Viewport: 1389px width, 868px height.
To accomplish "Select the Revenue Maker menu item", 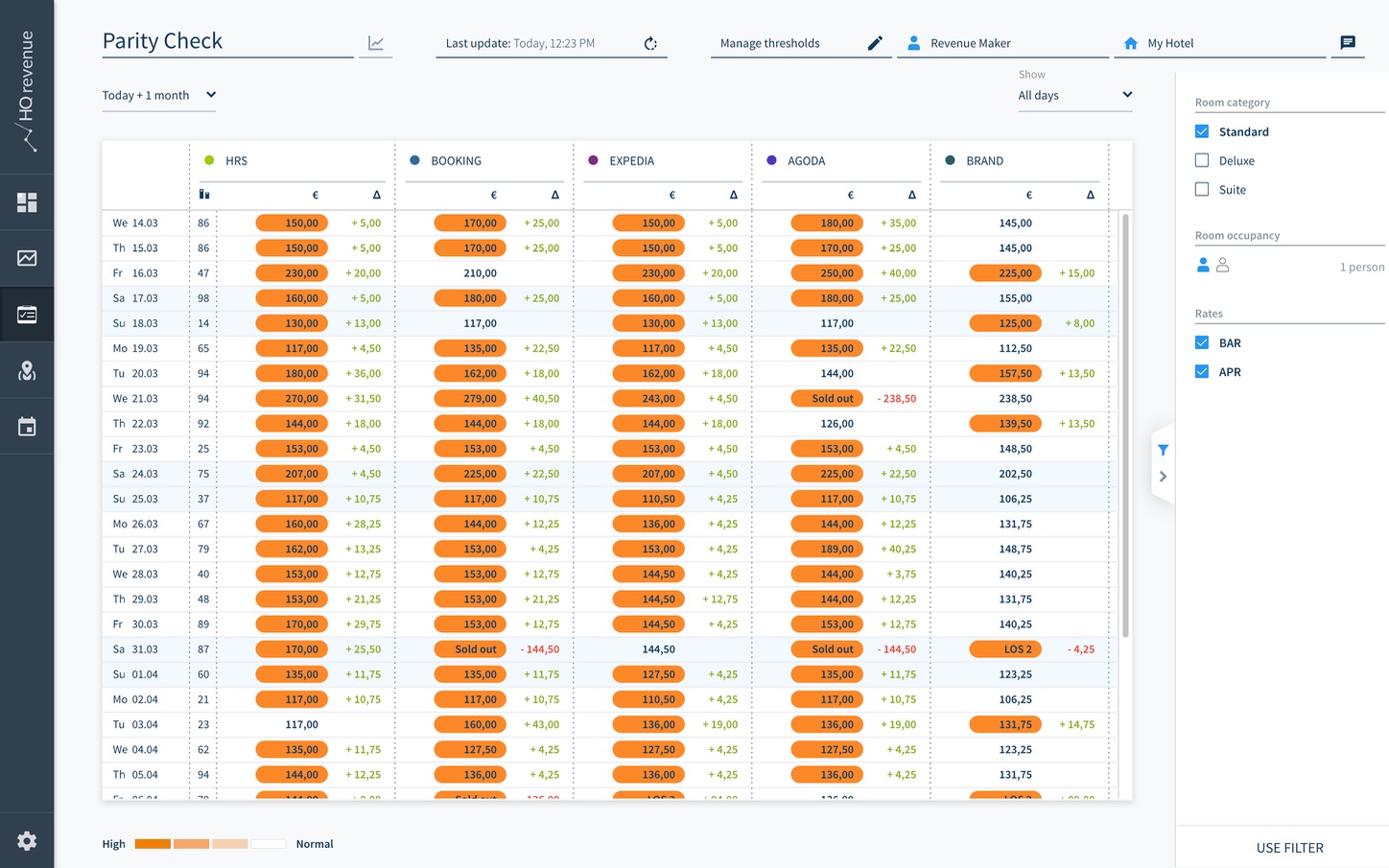I will [970, 43].
